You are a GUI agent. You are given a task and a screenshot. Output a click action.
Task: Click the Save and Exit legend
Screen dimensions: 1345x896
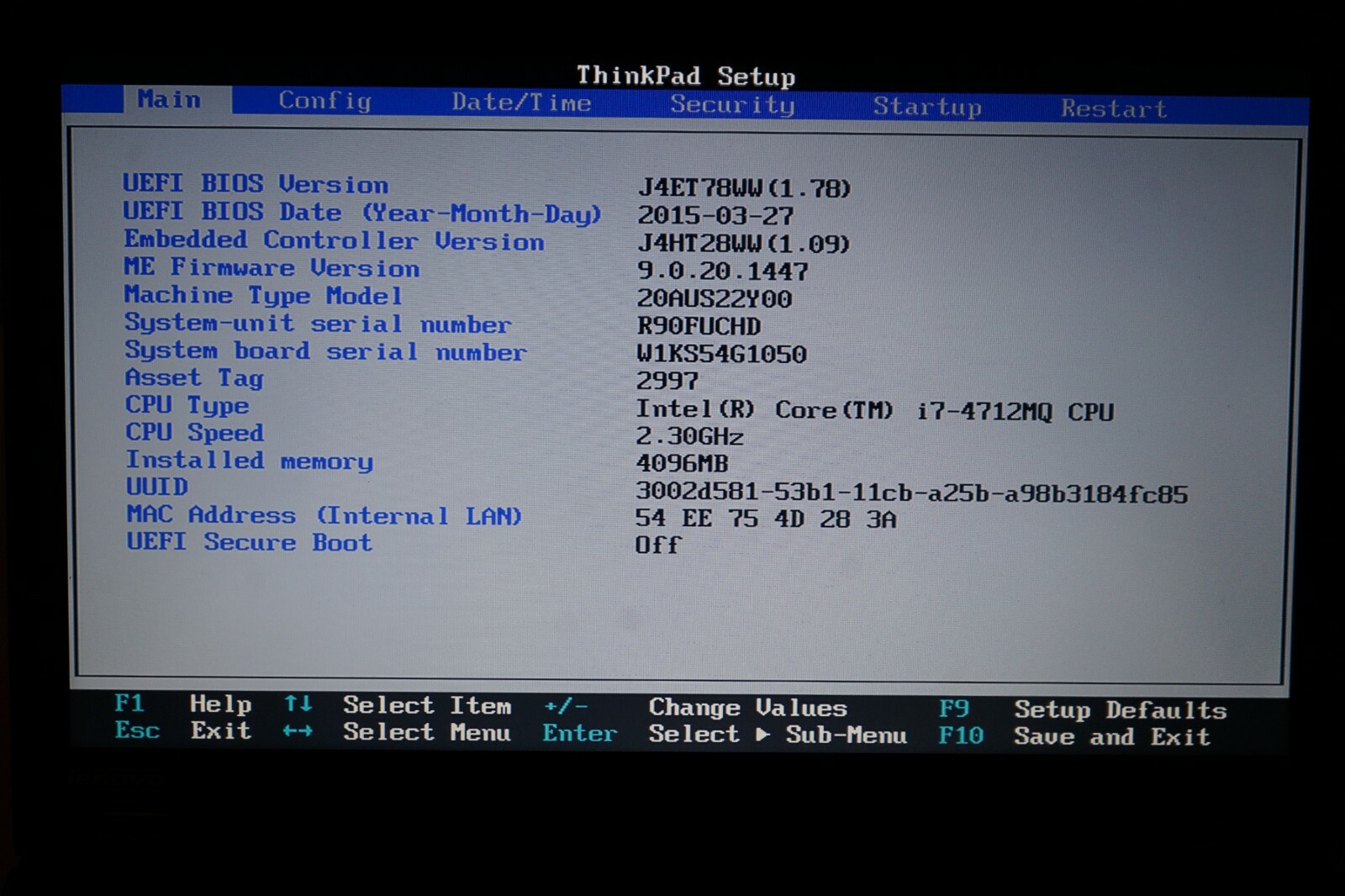1112,736
